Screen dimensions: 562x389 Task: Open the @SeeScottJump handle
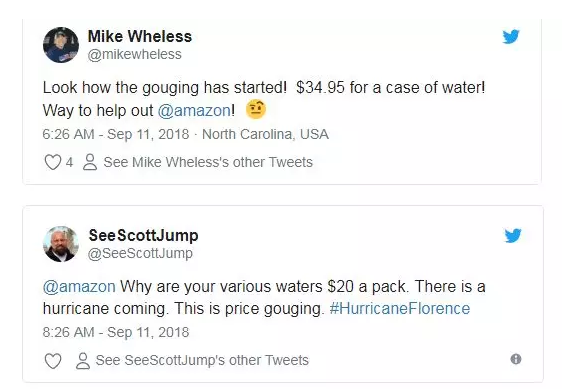click(140, 253)
